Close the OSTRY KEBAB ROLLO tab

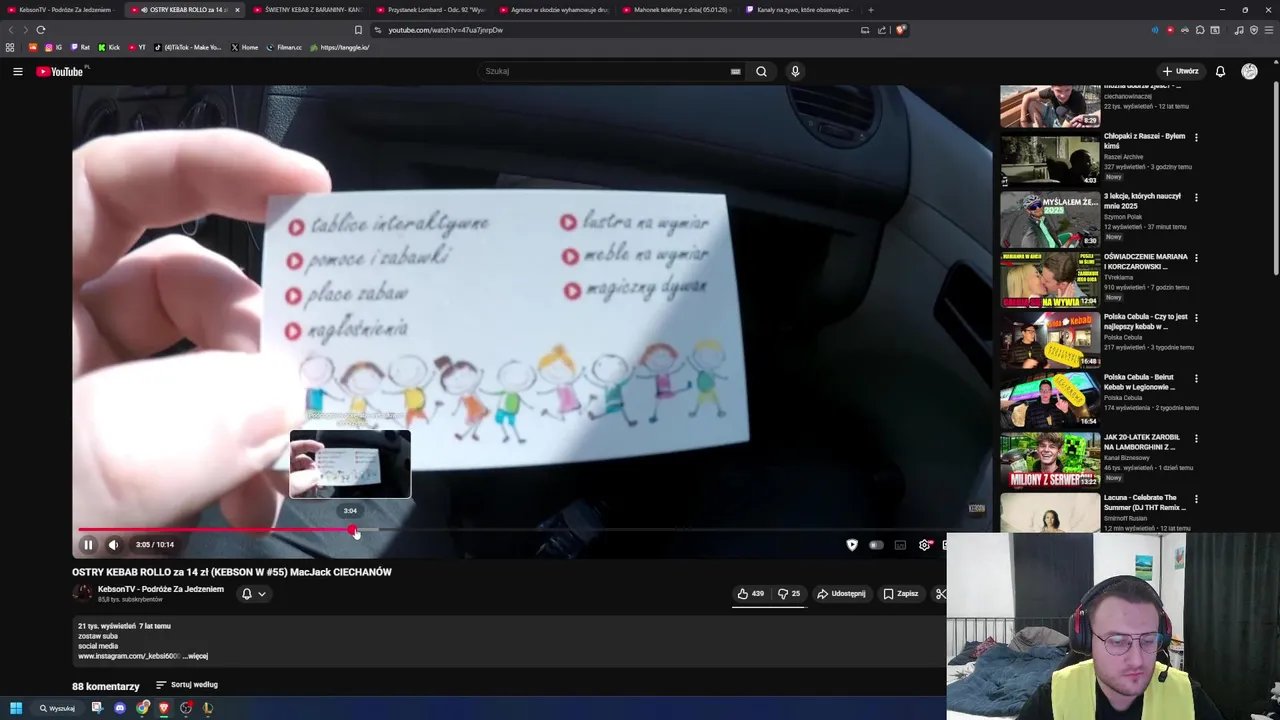coord(237,10)
